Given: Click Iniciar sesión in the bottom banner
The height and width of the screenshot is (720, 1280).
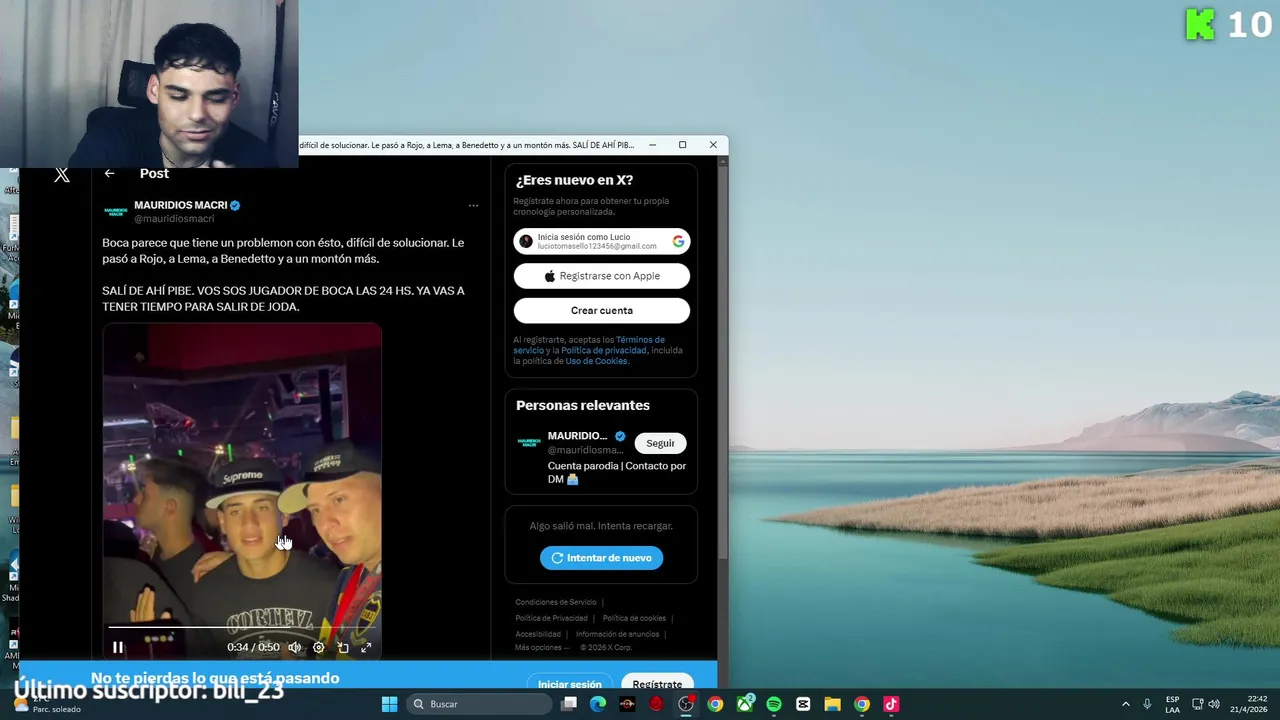Looking at the screenshot, I should pyautogui.click(x=570, y=684).
